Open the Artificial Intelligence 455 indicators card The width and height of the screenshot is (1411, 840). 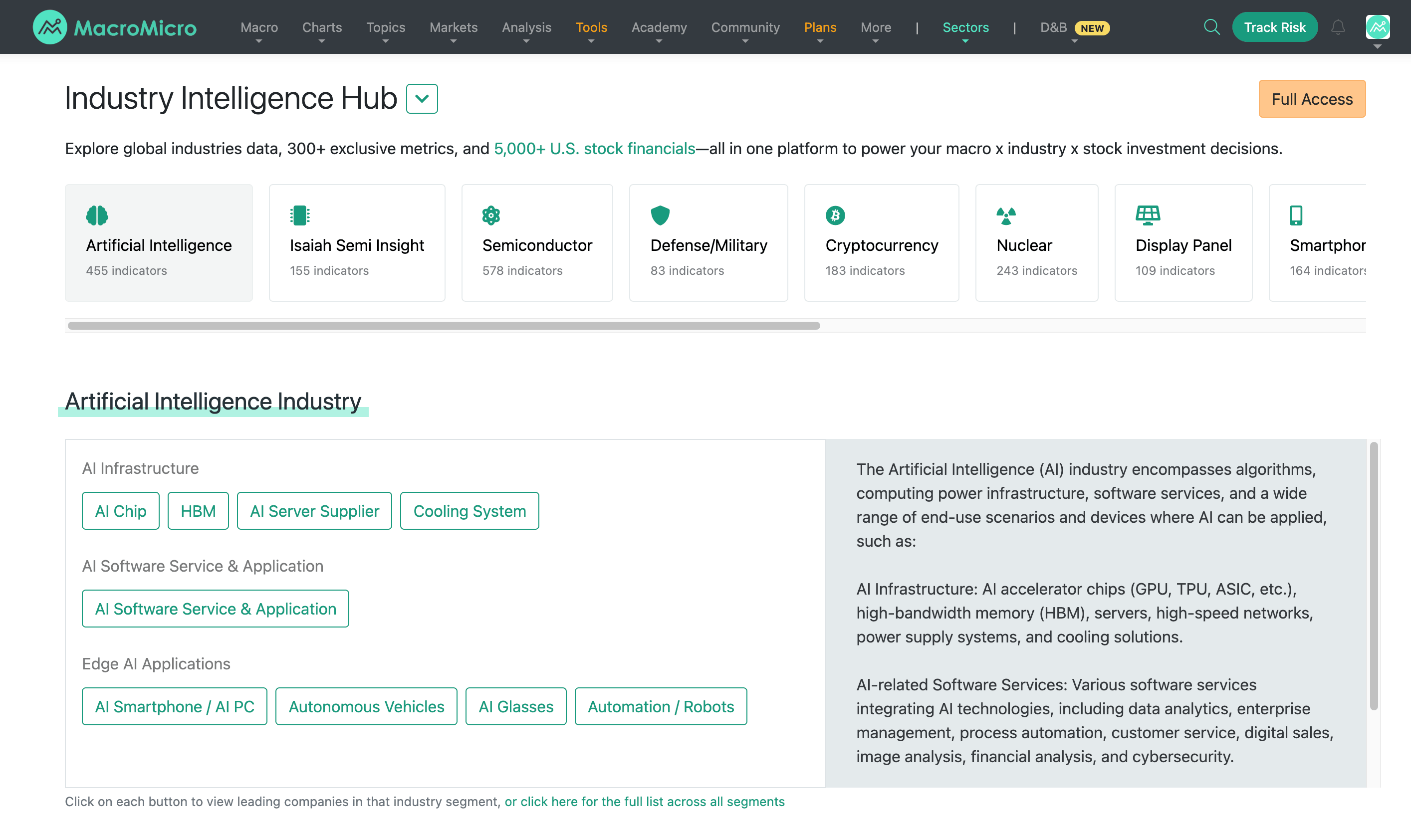tap(159, 243)
